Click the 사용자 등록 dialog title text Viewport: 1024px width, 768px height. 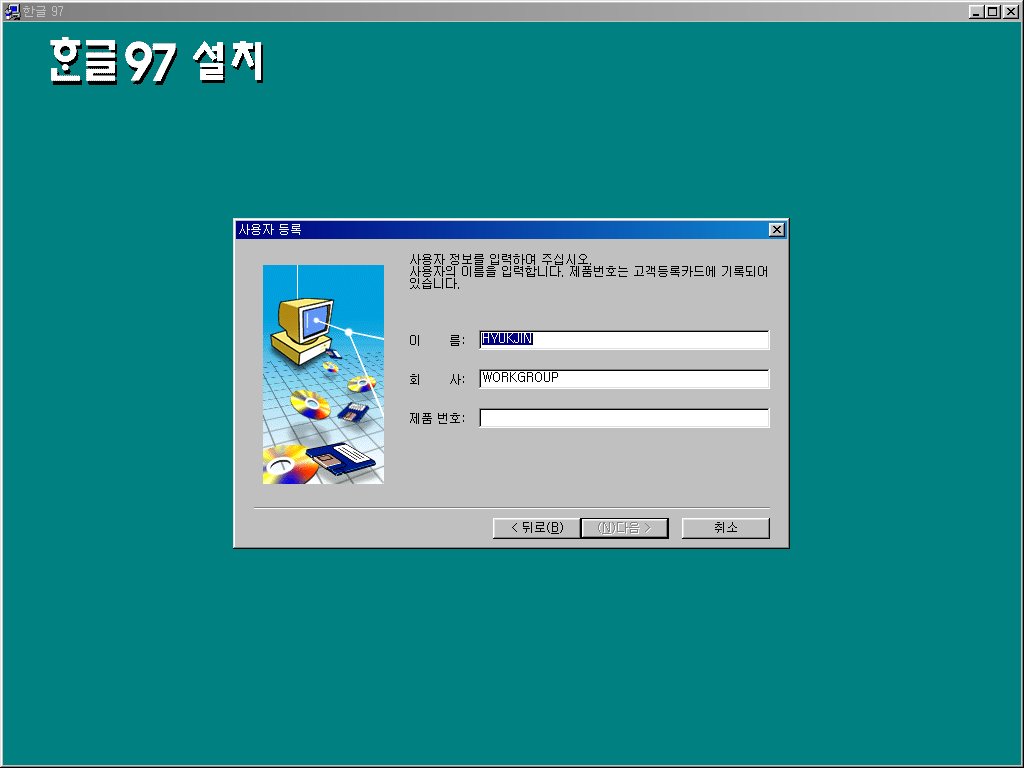pos(270,230)
